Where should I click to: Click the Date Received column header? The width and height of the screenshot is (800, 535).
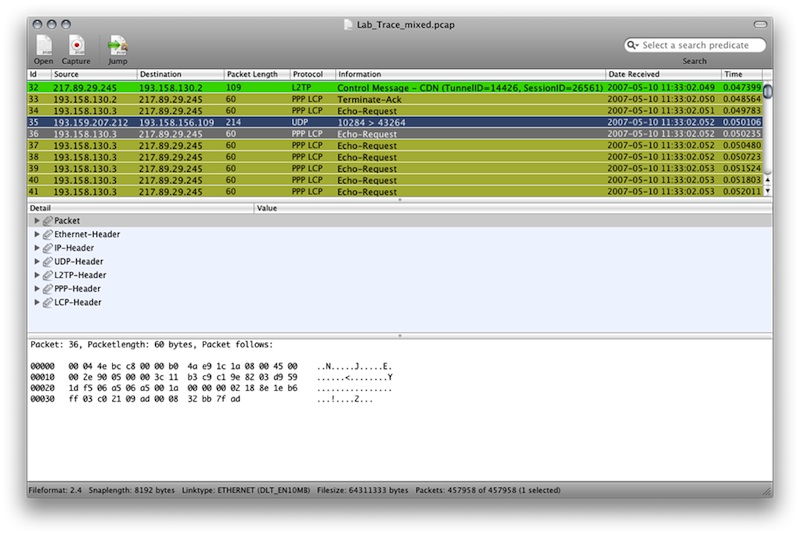click(x=662, y=75)
